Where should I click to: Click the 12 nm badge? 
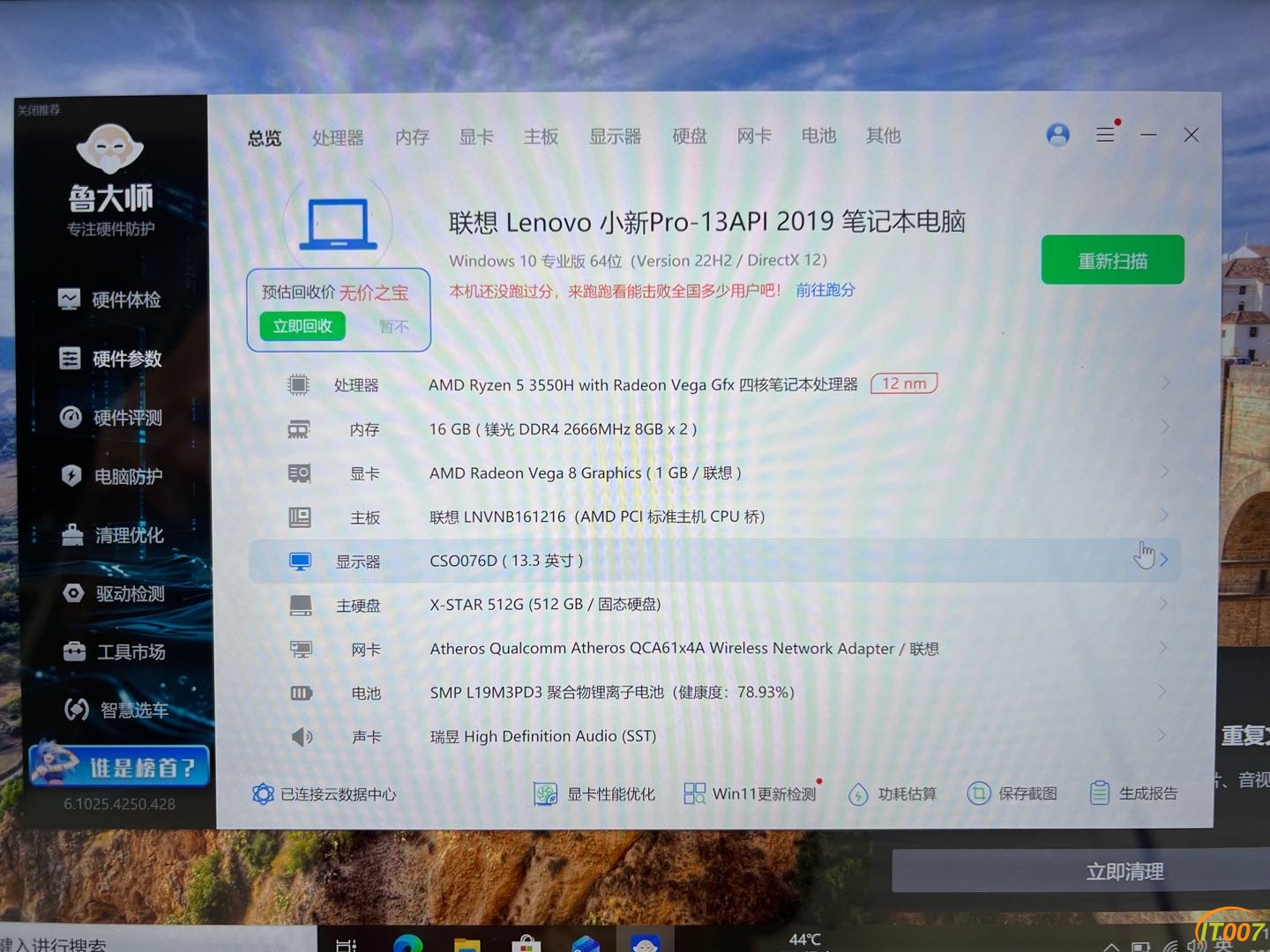click(904, 383)
